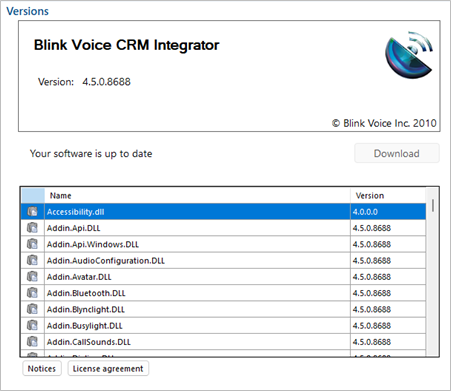The image size is (451, 391).
Task: Click the version cell of Addin.Avatar.DLL
Action: pyautogui.click(x=388, y=277)
